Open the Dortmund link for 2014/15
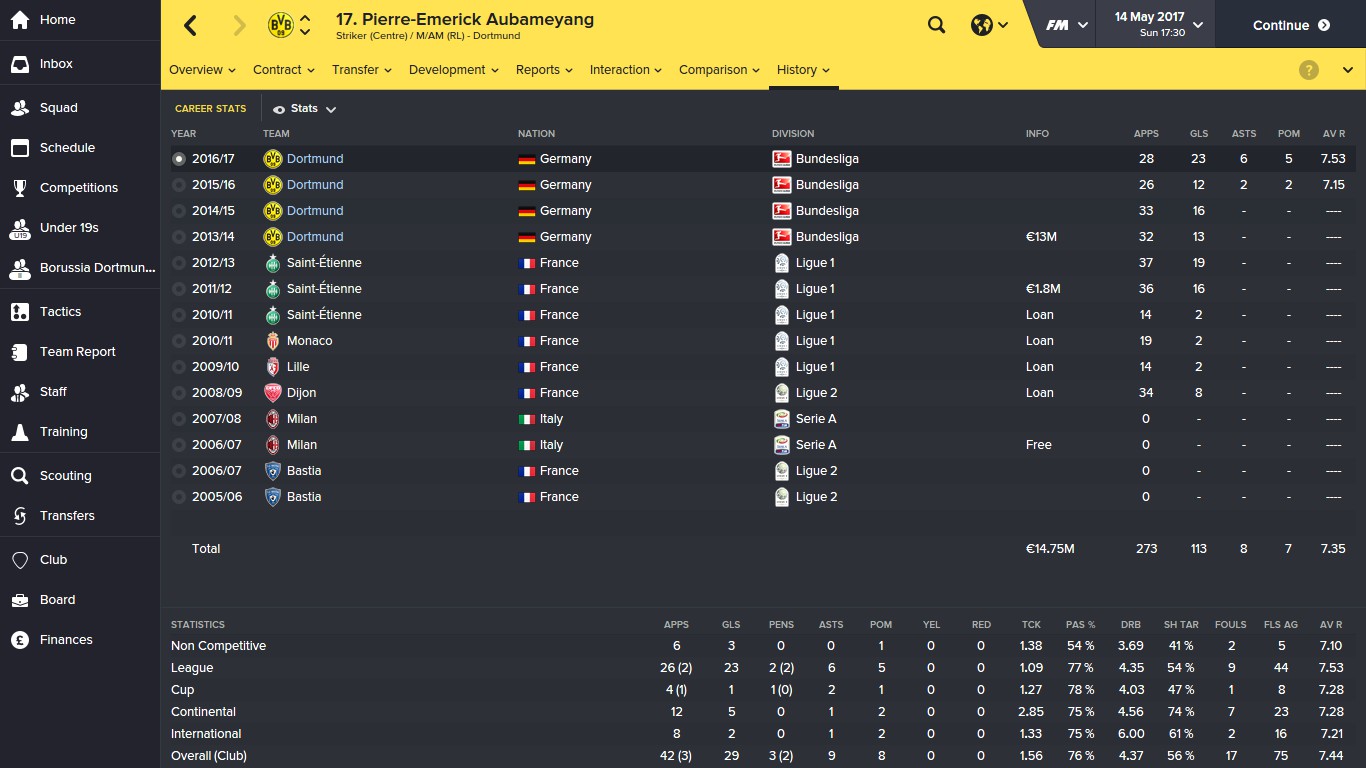The height and width of the screenshot is (768, 1366). tap(315, 211)
